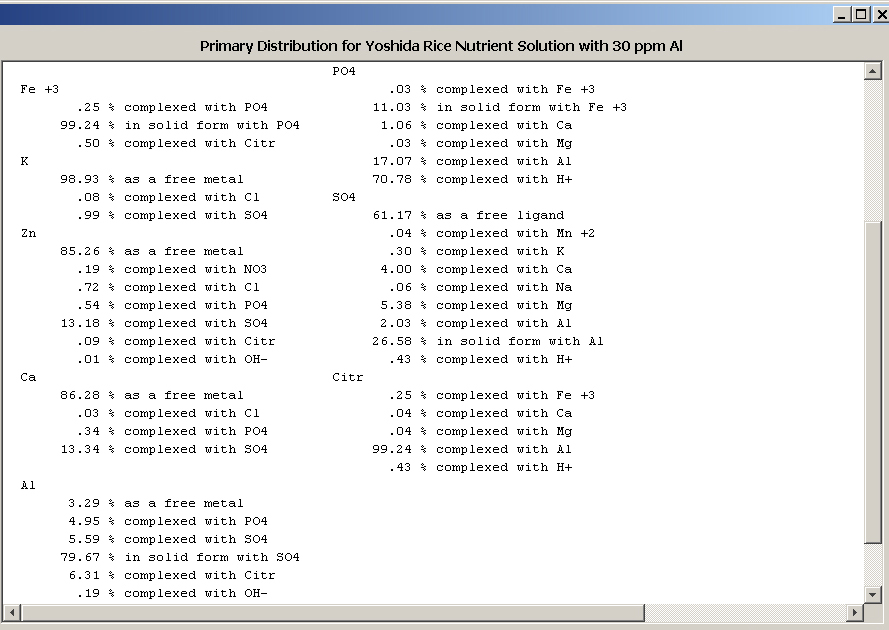The height and width of the screenshot is (630, 889).
Task: Select the row '.01 % complexed with OH-'
Action: point(172,360)
